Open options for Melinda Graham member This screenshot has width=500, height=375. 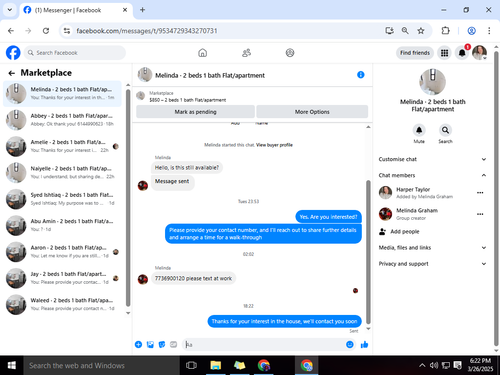(480, 214)
